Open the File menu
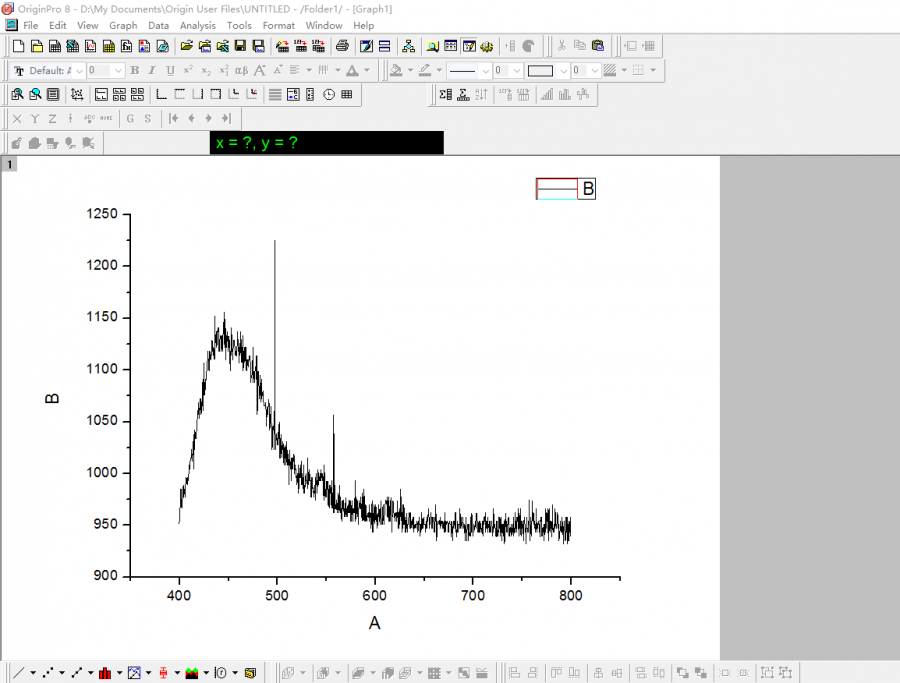This screenshot has width=900, height=683. coord(30,25)
